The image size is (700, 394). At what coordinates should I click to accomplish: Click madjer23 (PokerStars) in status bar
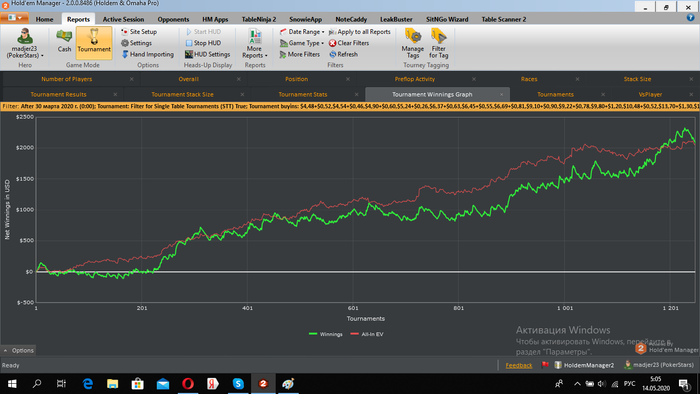click(x=659, y=365)
